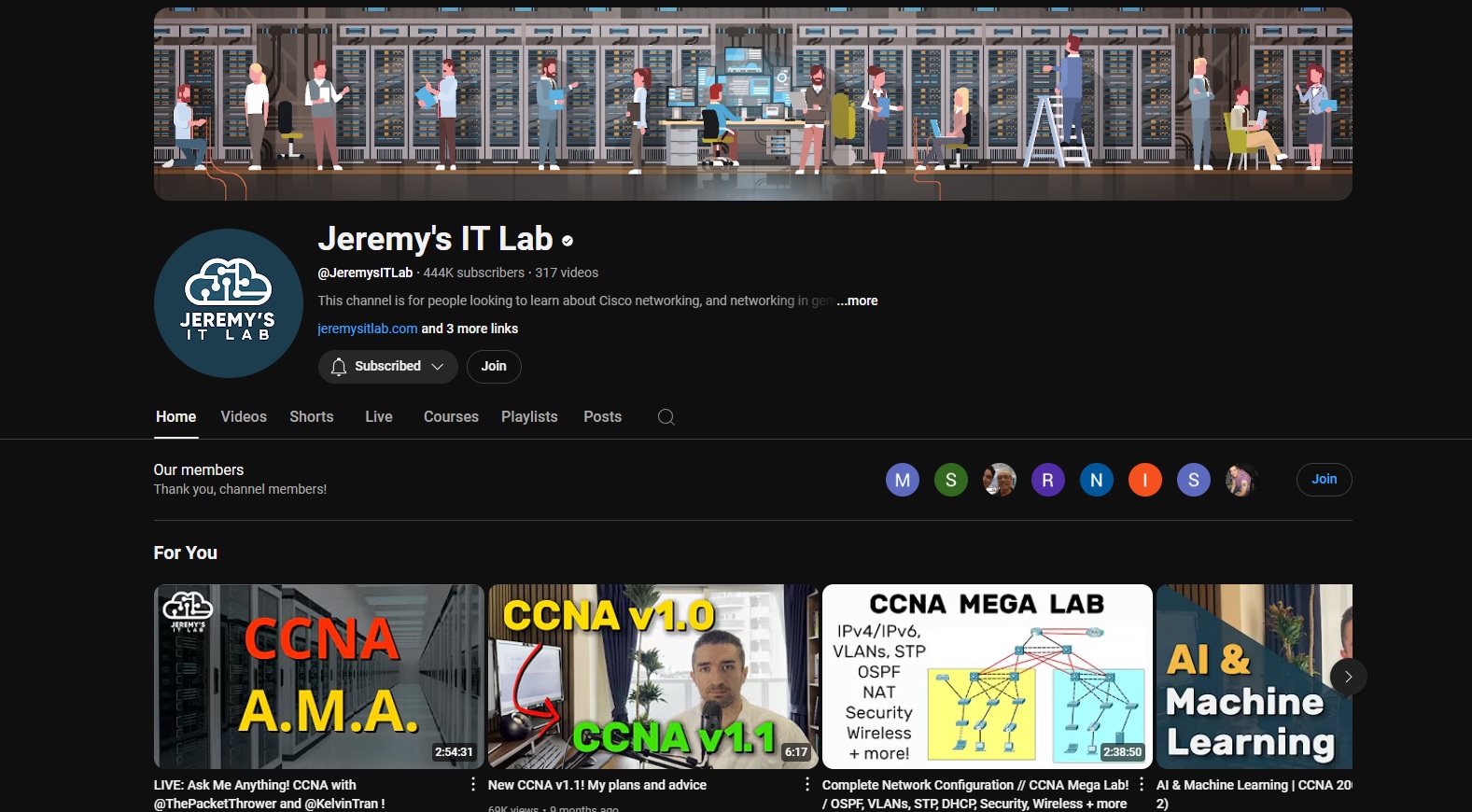
Task: Switch to the Videos tab
Action: click(244, 417)
